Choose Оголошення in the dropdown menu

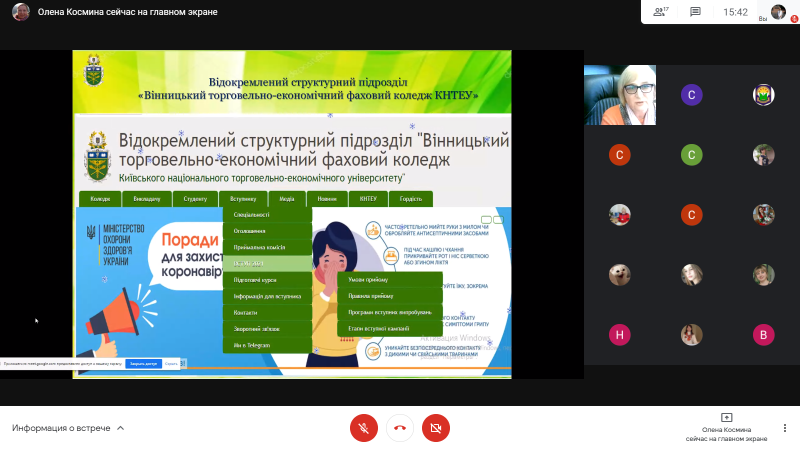[x=267, y=231]
